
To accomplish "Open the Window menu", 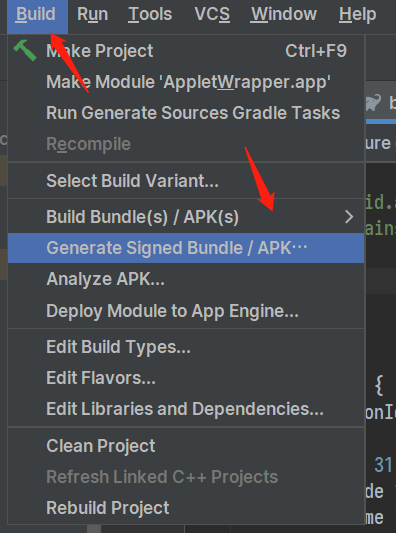I will pyautogui.click(x=283, y=14).
